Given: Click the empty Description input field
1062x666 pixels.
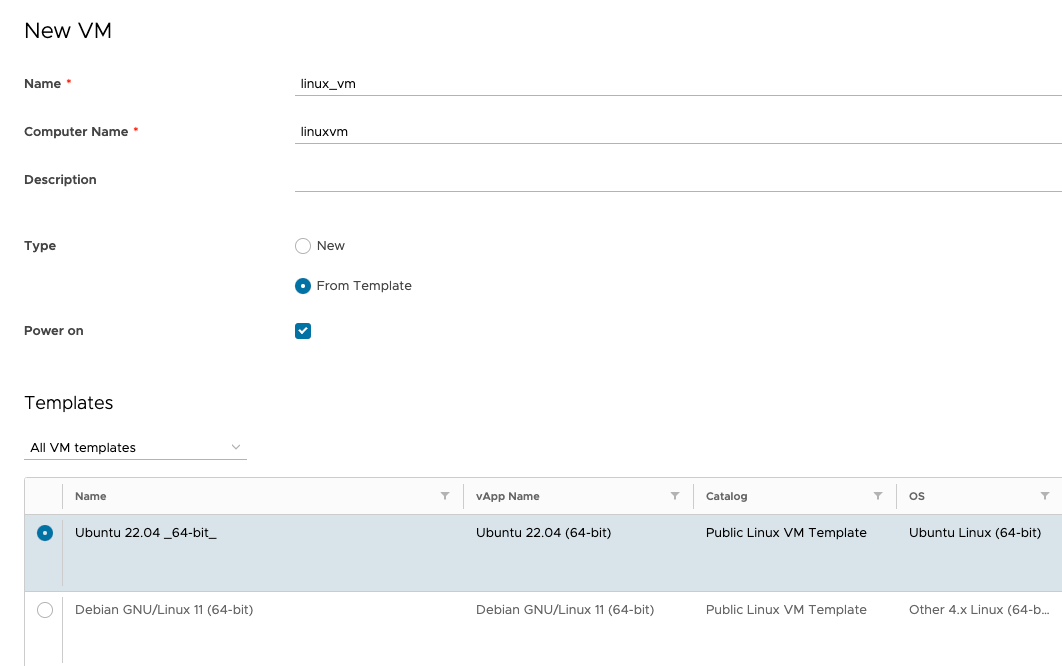Looking at the screenshot, I should pos(676,180).
